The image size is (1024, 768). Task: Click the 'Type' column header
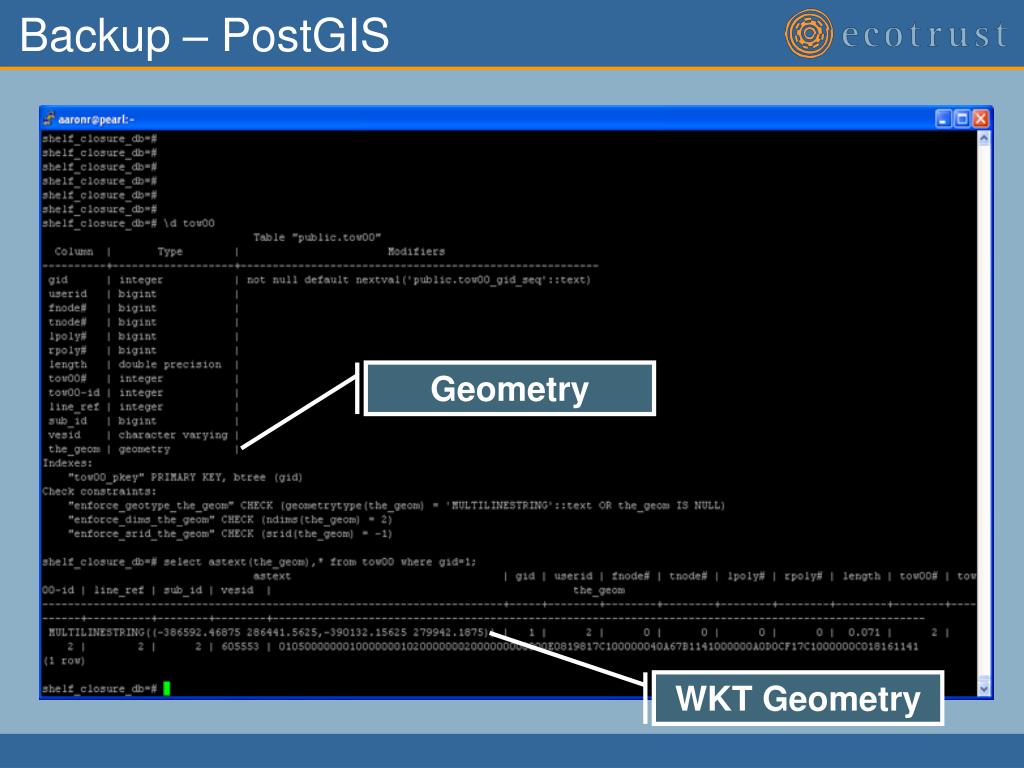tap(170, 251)
